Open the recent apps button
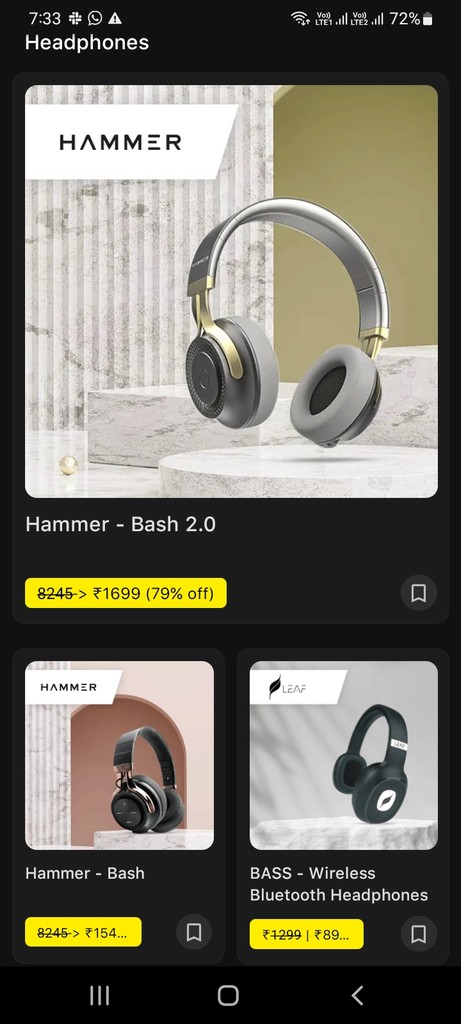461x1024 pixels. [x=99, y=995]
